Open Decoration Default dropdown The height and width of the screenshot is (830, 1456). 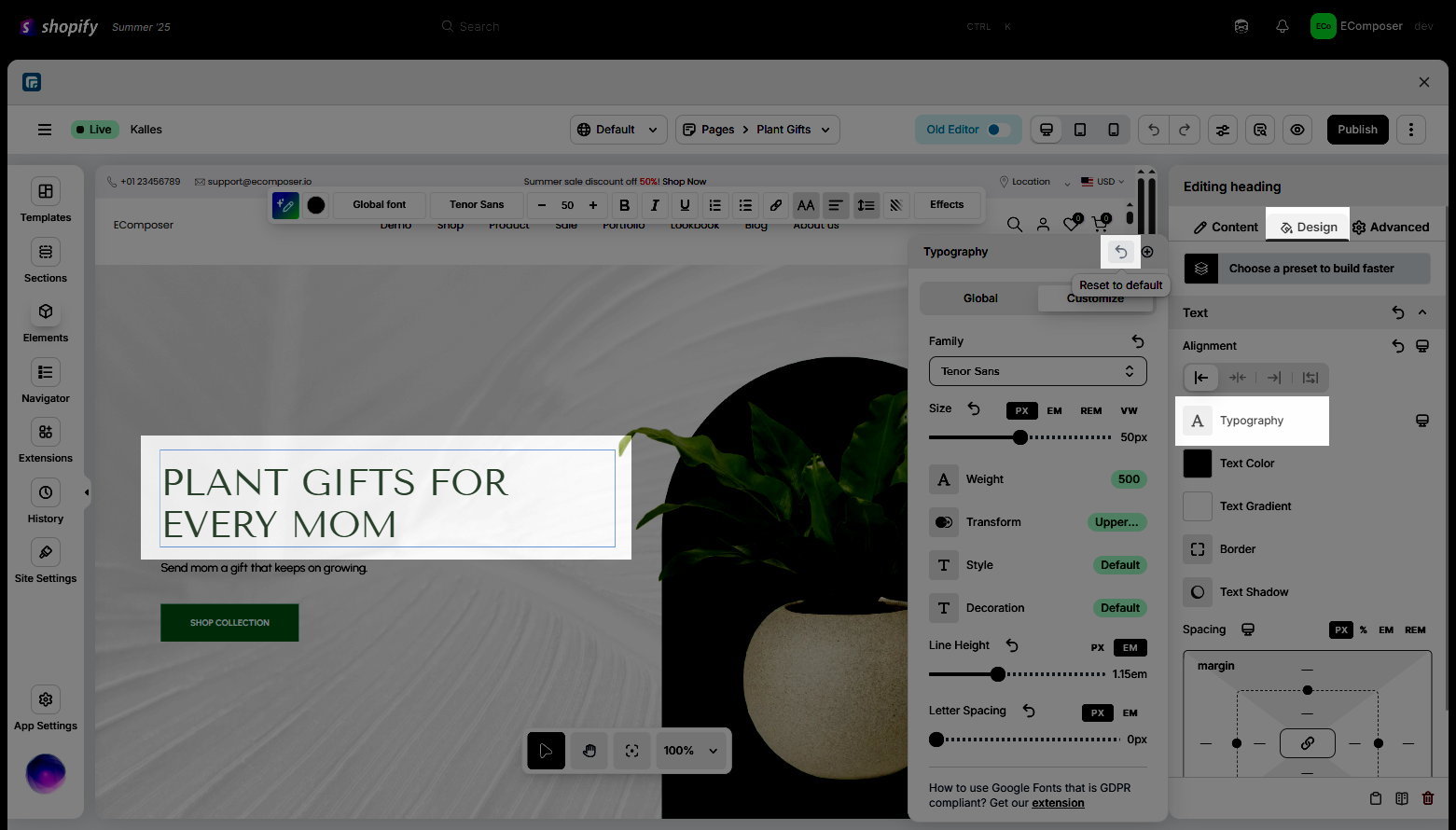coord(1119,608)
